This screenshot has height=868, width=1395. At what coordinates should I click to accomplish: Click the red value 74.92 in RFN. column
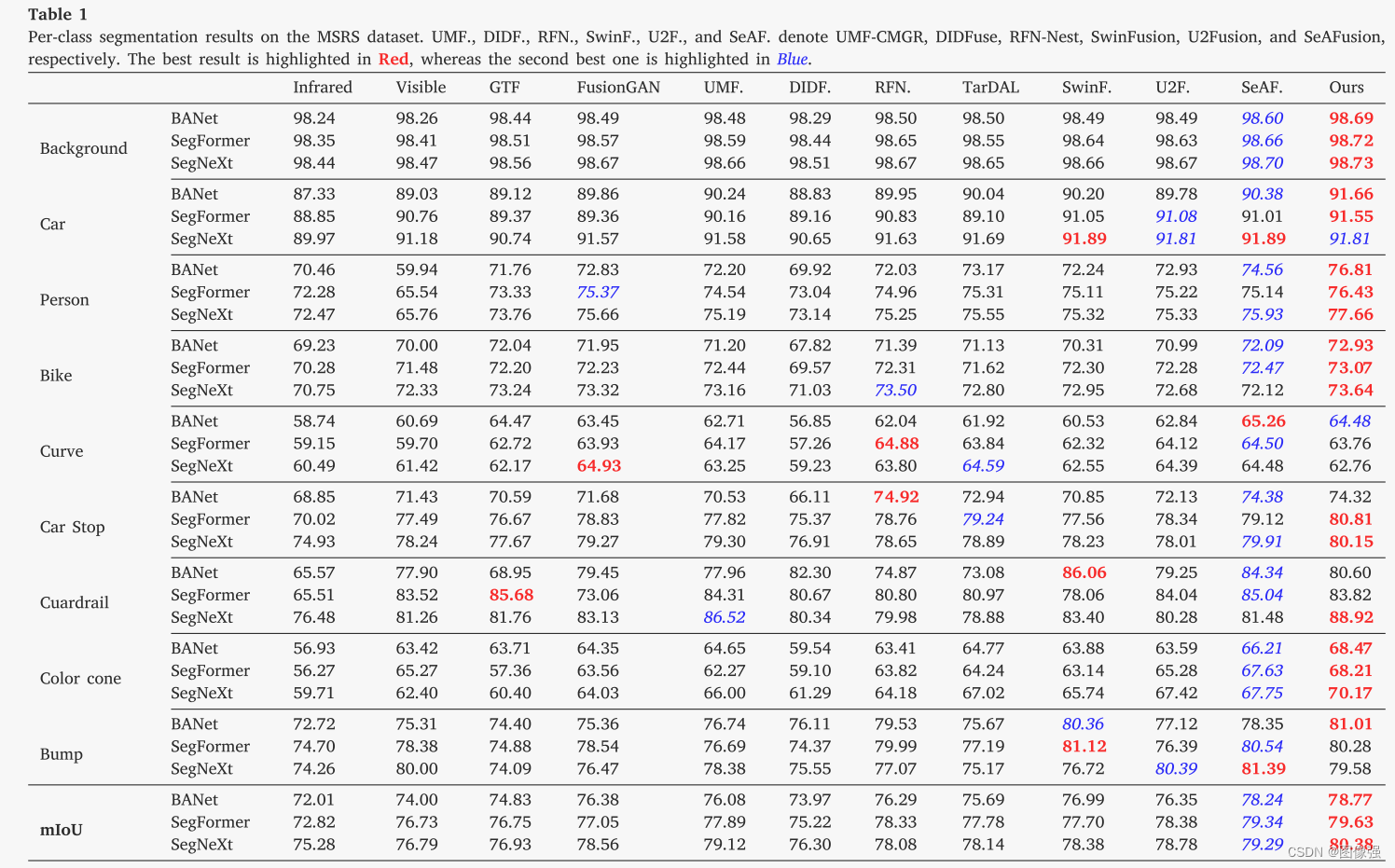pyautogui.click(x=897, y=497)
